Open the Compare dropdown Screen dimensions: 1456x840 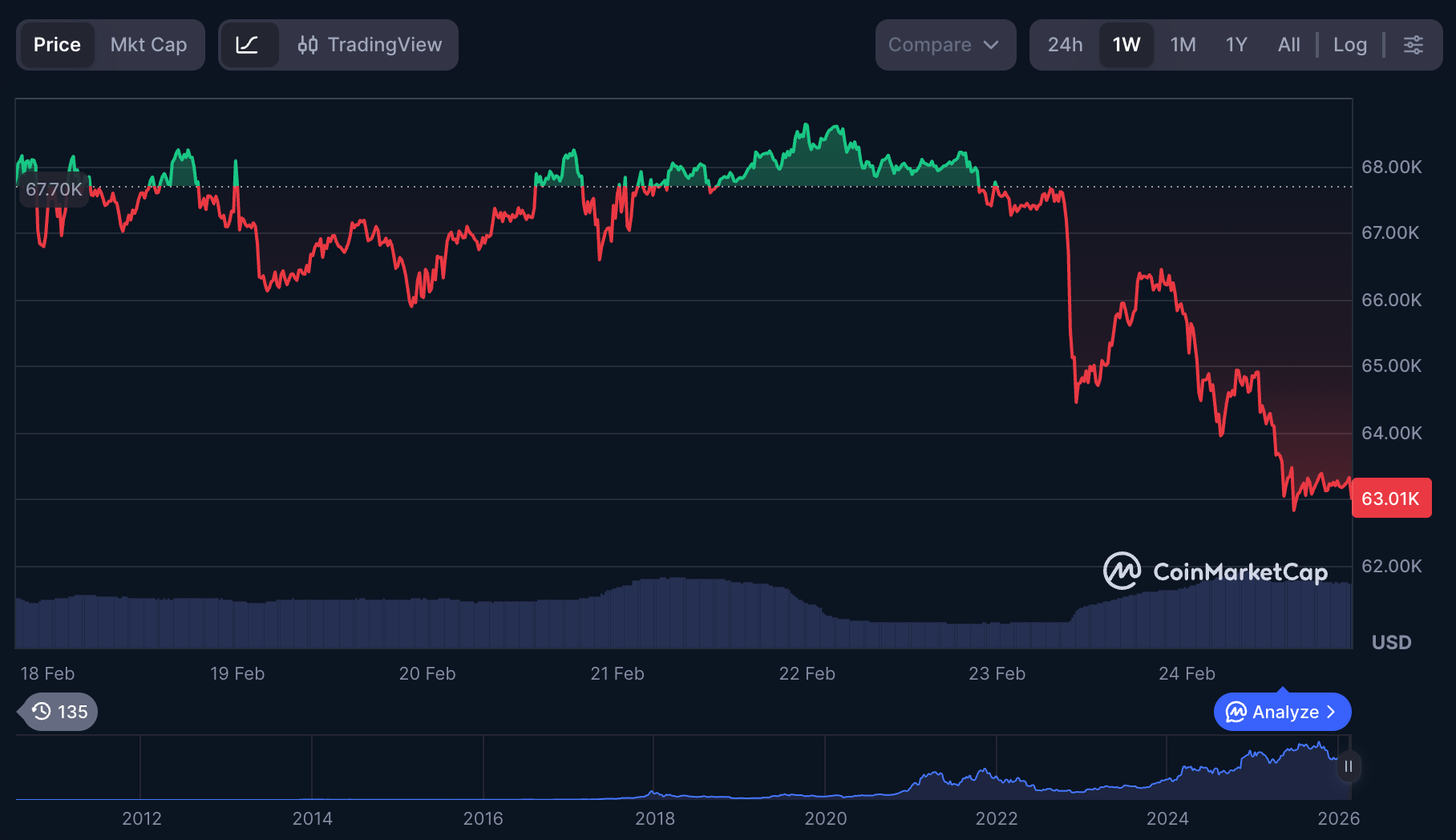930,45
